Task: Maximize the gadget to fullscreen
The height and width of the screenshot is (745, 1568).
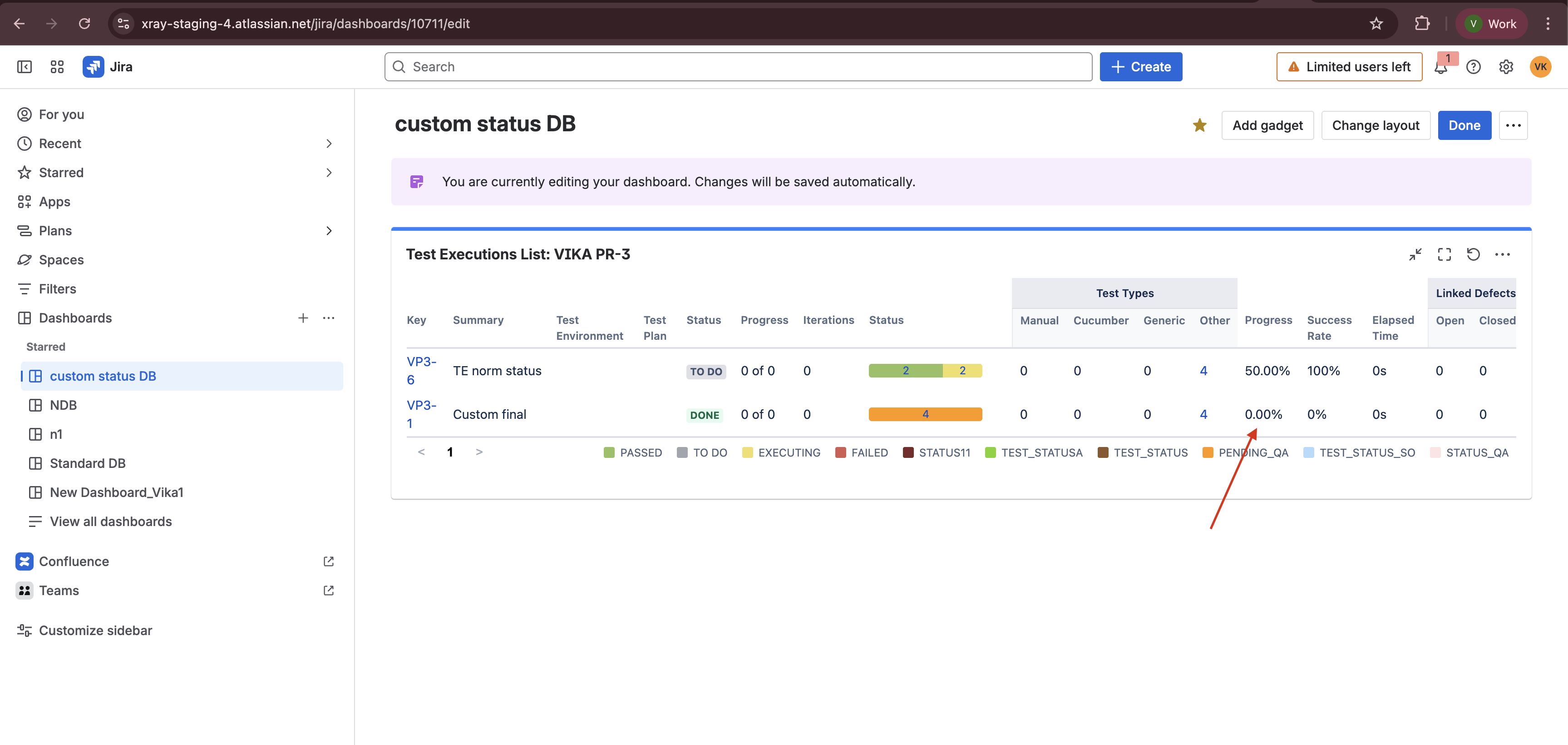Action: 1444,255
